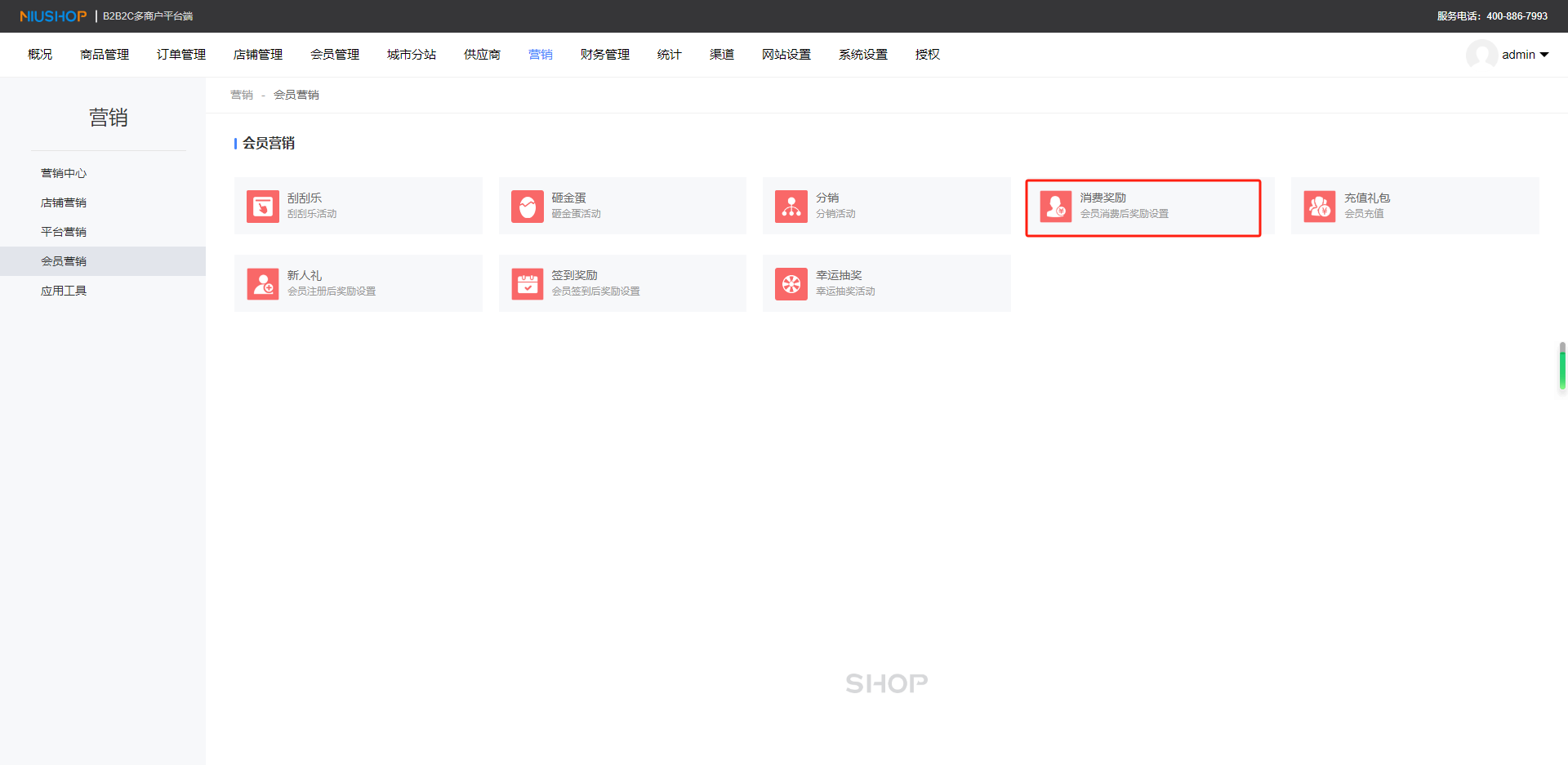Click the 幸运抽奖活动 description text
This screenshot has width=1568, height=765.
coord(845,291)
